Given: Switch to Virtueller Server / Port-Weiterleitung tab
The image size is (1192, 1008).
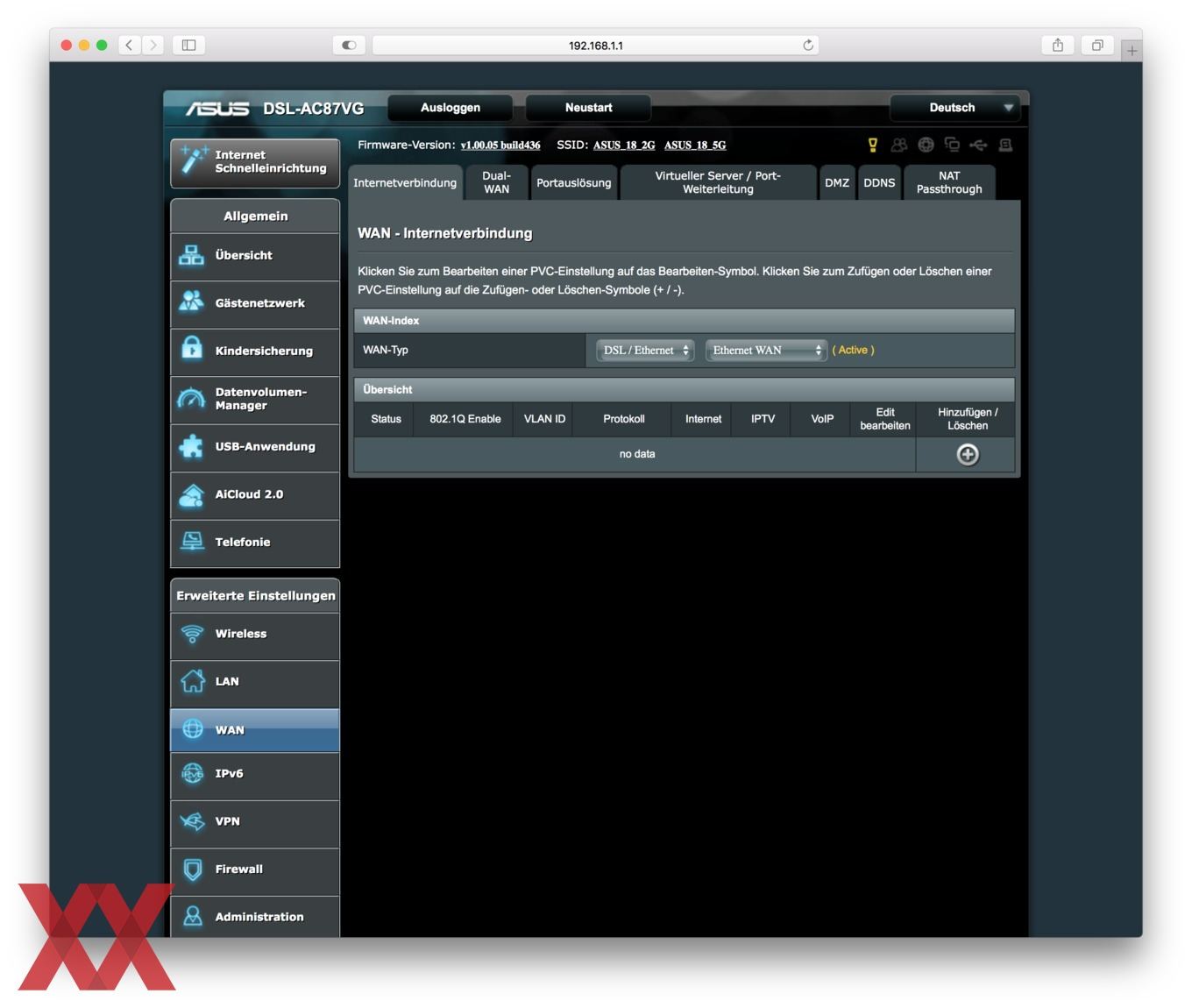Looking at the screenshot, I should click(x=718, y=182).
